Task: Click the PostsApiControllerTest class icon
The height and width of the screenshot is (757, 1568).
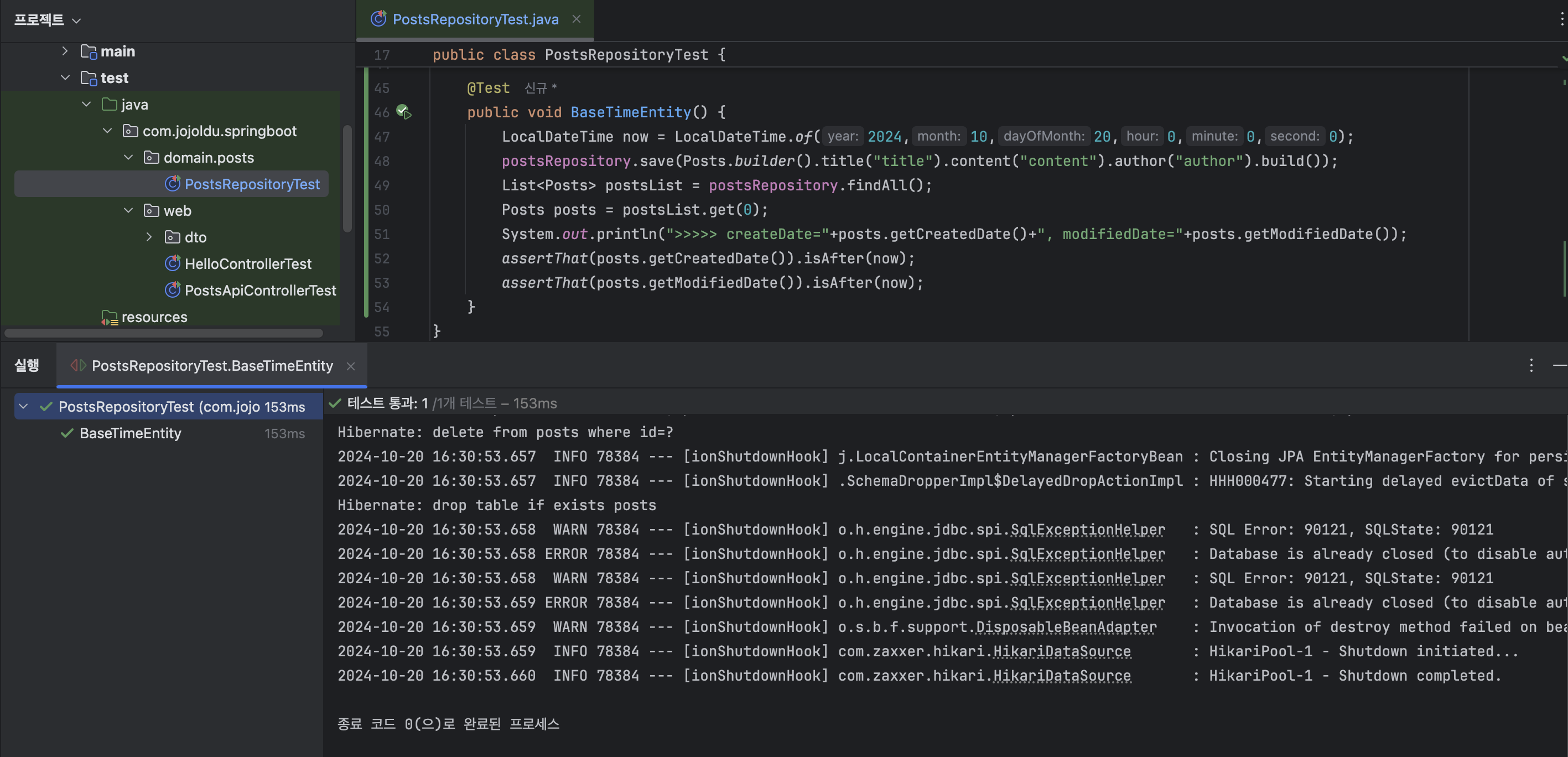Action: (x=173, y=291)
